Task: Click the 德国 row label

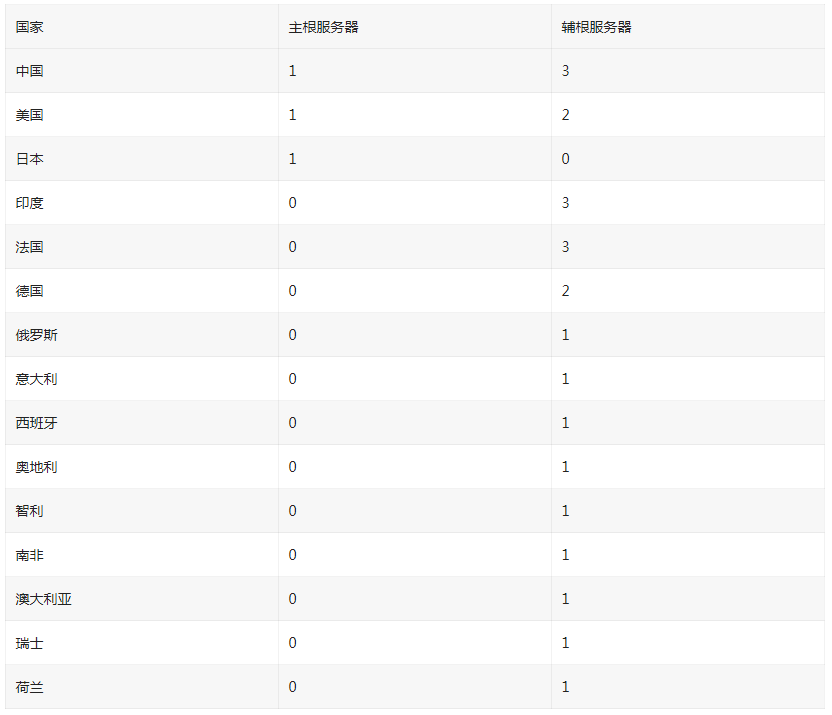Action: [30, 291]
